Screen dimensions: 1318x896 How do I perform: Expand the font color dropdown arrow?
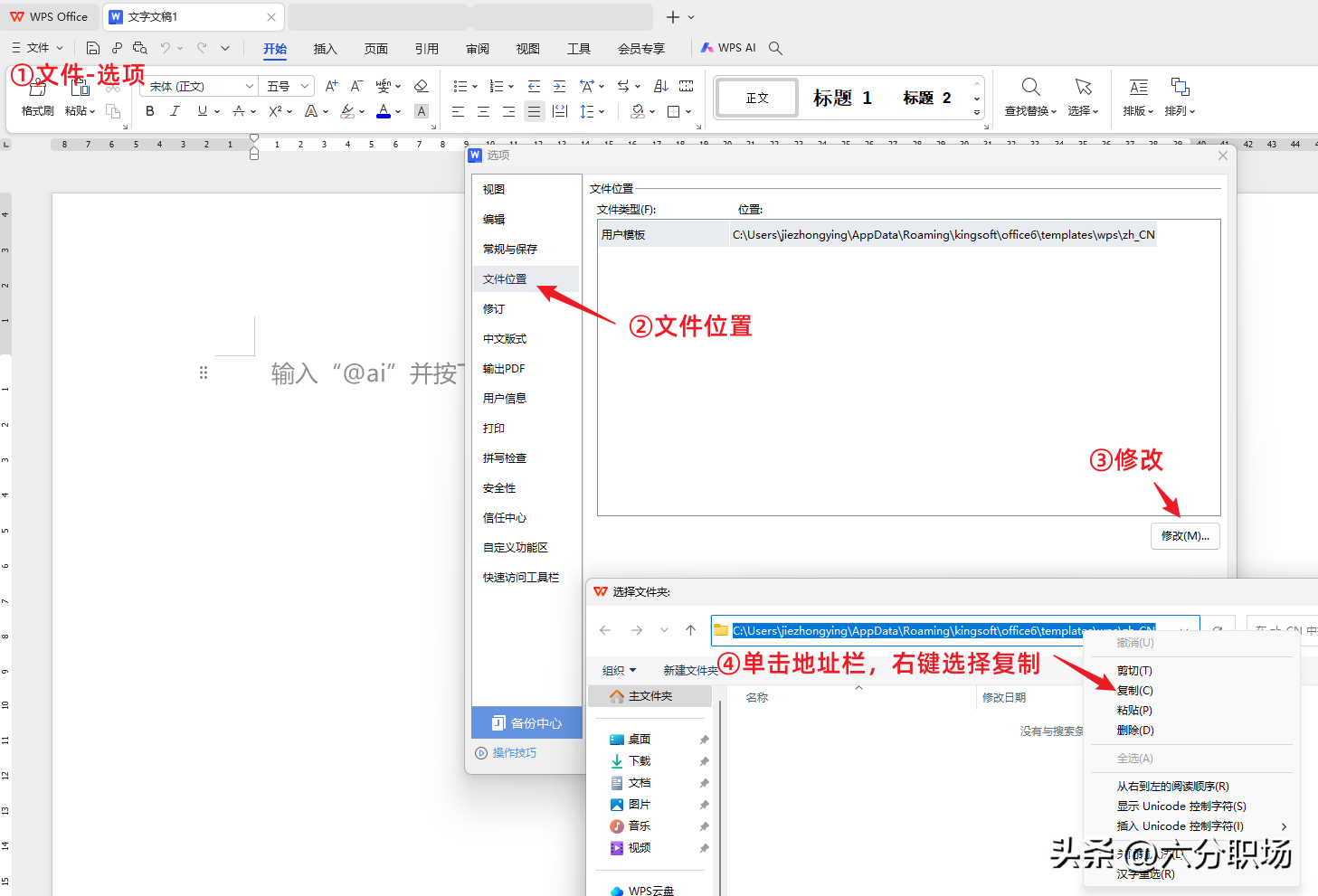[x=398, y=112]
